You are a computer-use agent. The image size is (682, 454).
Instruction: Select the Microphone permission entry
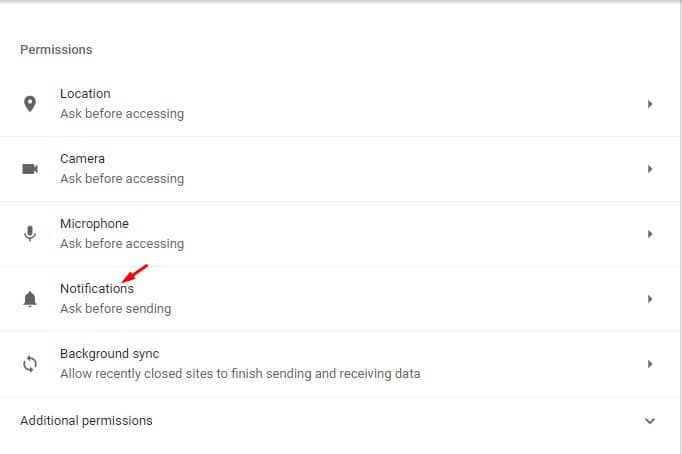coord(340,234)
